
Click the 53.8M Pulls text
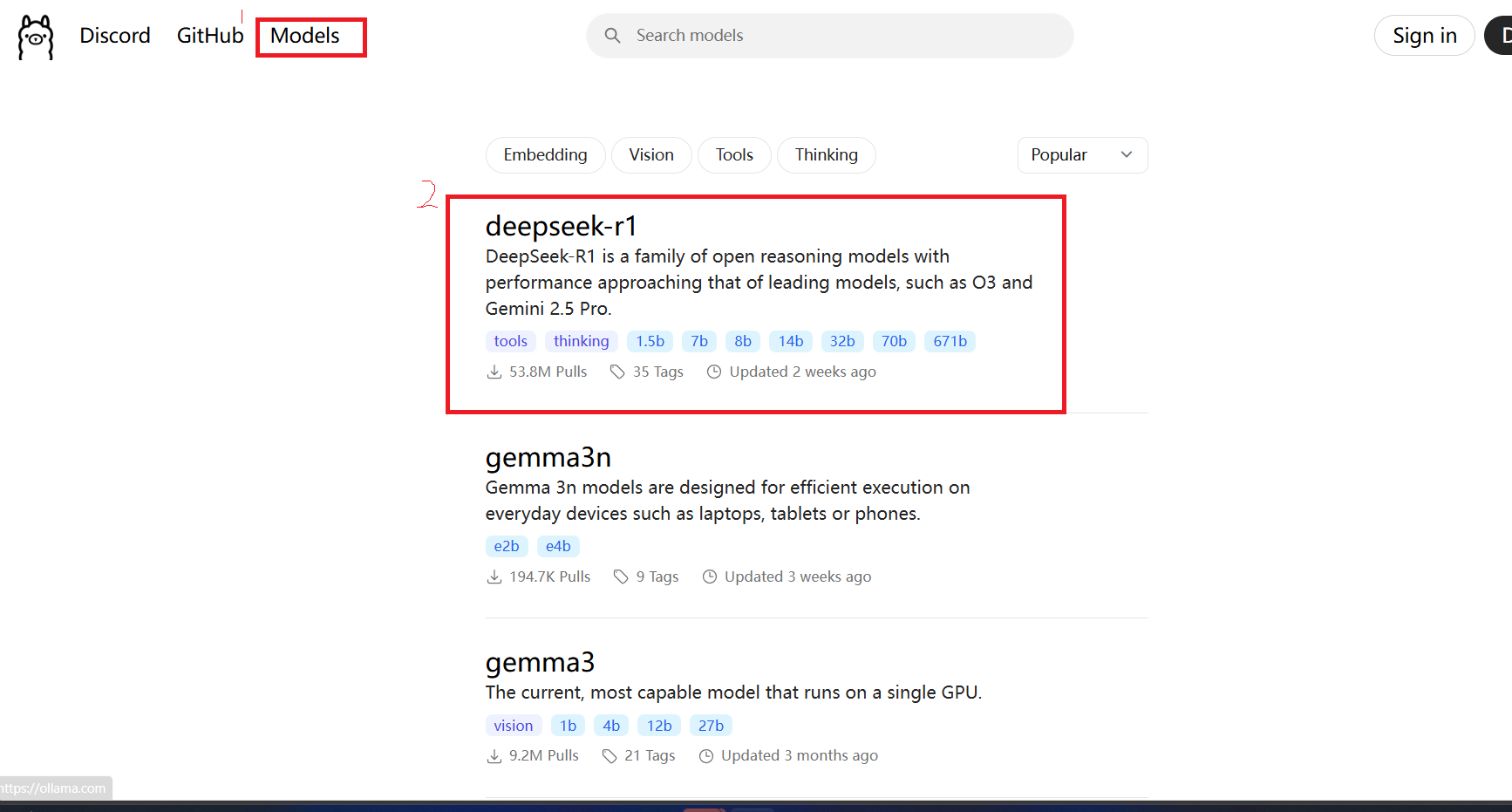click(x=548, y=372)
